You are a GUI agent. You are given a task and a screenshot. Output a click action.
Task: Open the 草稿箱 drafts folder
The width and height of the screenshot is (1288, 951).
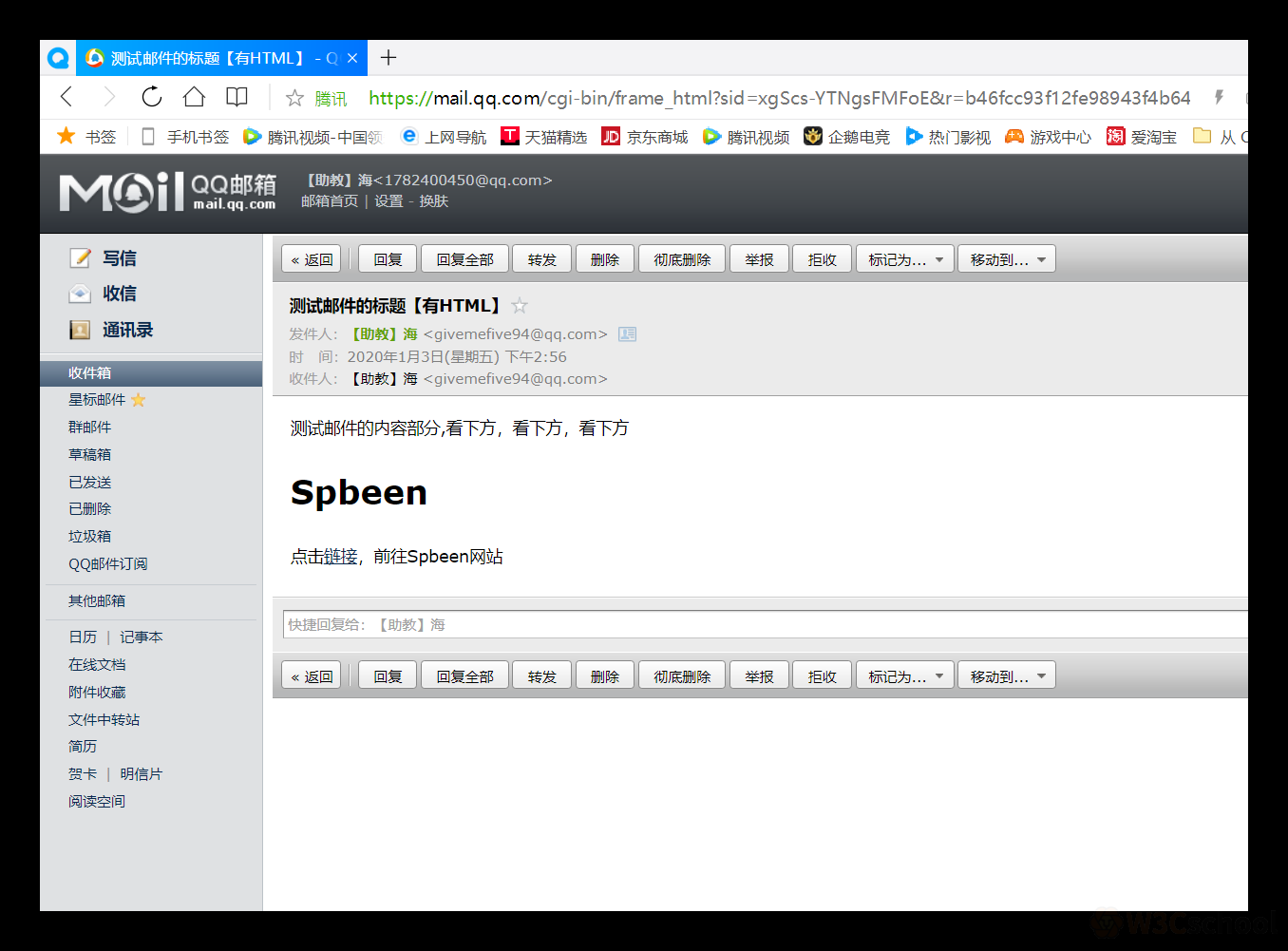click(90, 455)
